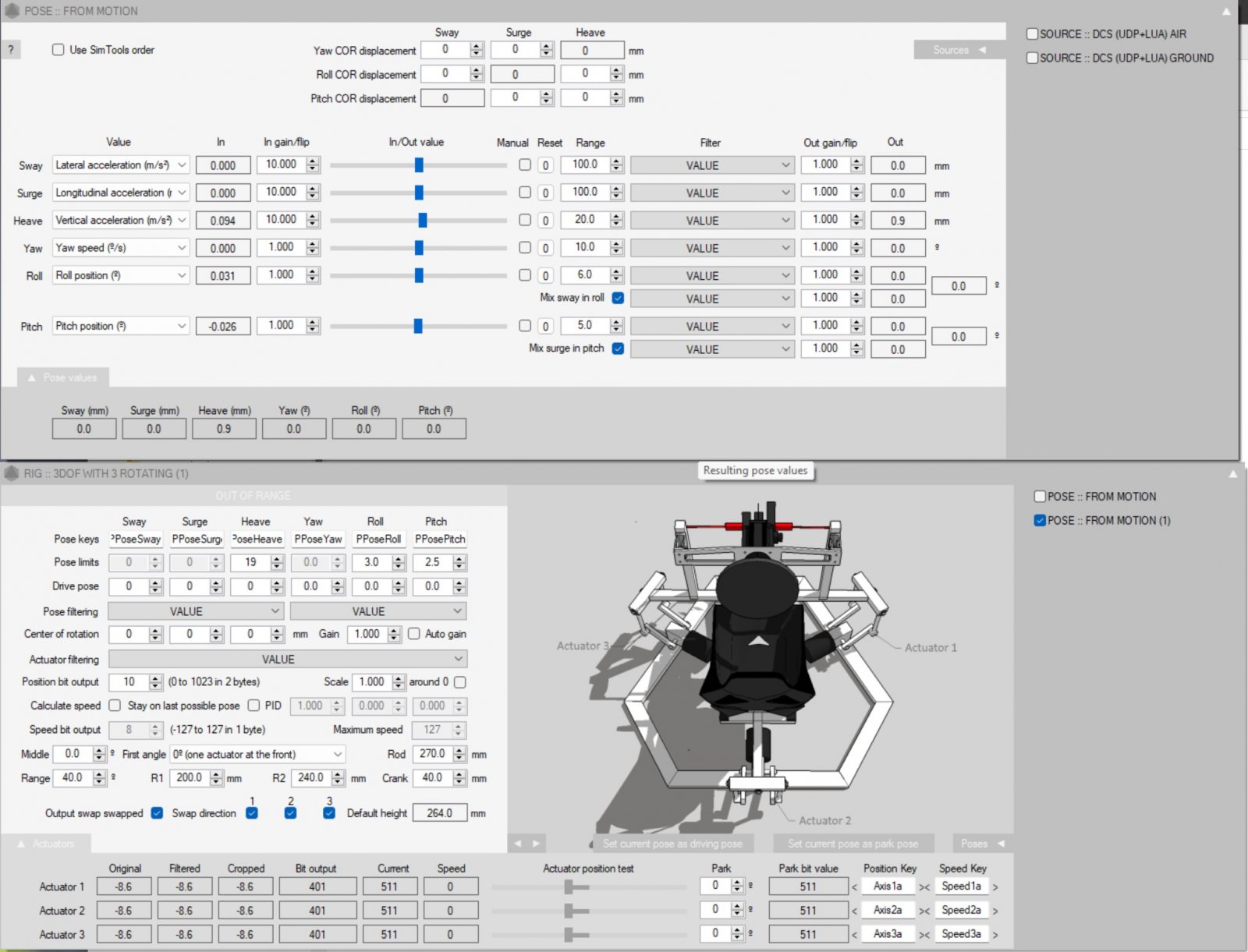Open the Pose filtering VALUE dropdown under Yaw

click(378, 611)
